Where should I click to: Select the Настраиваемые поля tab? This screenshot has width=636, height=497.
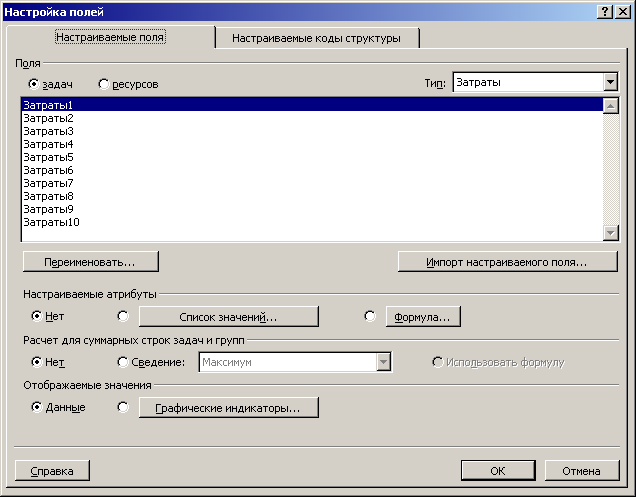[x=110, y=37]
